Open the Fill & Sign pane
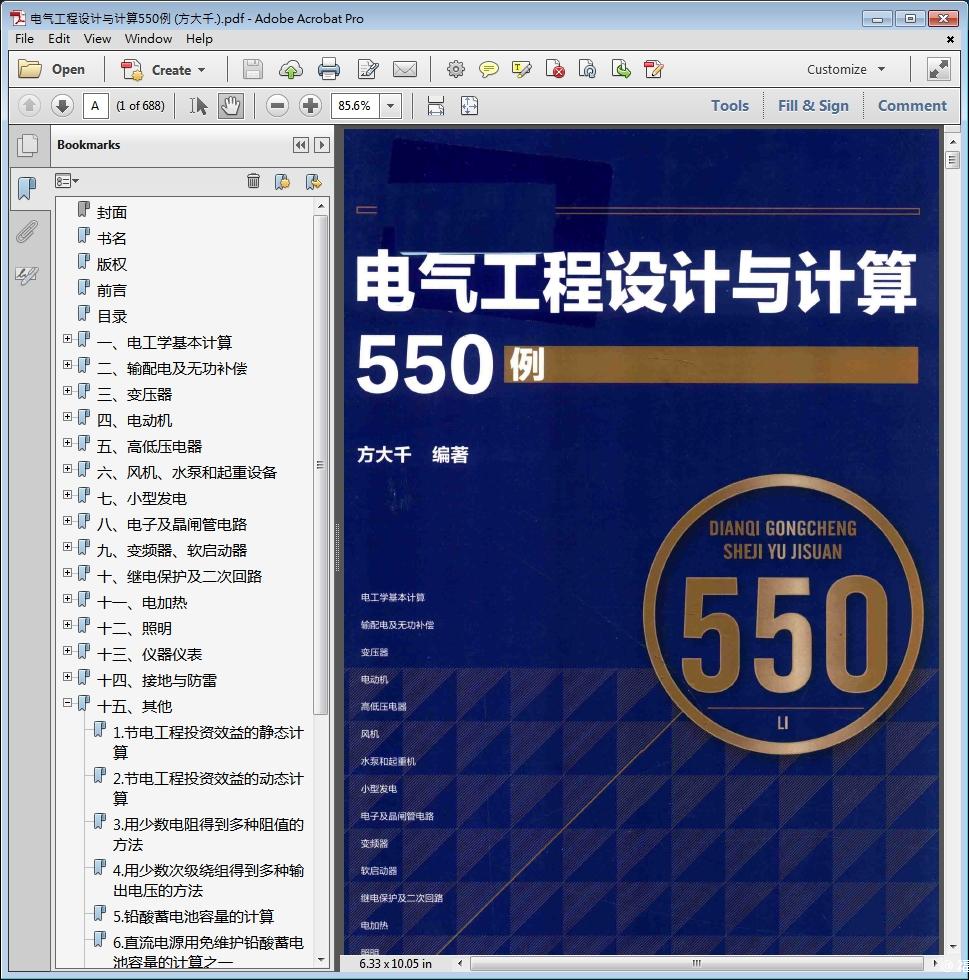The image size is (969, 980). pyautogui.click(x=813, y=106)
